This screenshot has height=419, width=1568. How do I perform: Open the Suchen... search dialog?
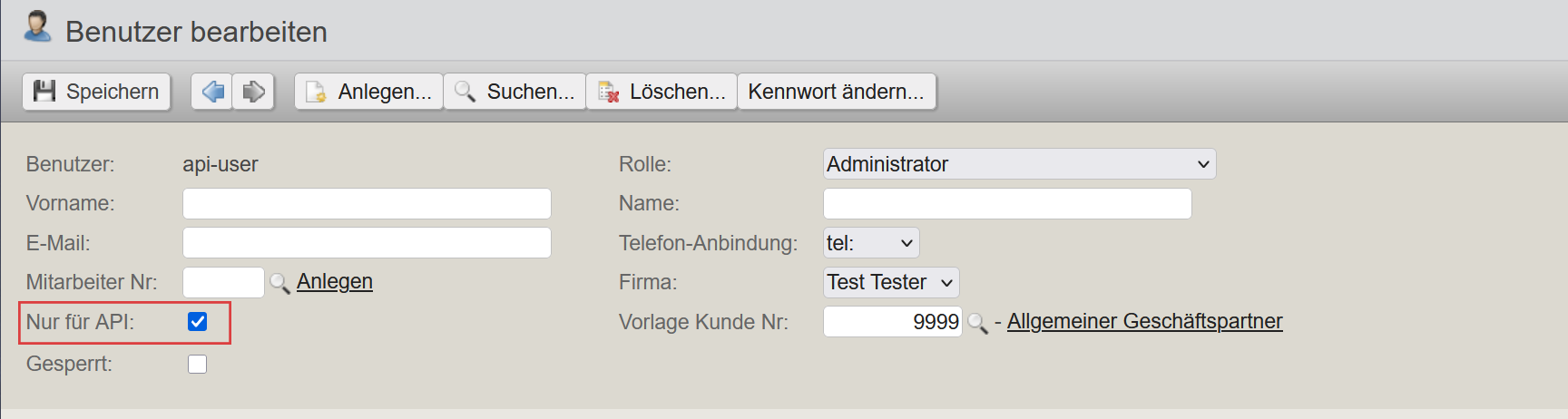(x=514, y=92)
